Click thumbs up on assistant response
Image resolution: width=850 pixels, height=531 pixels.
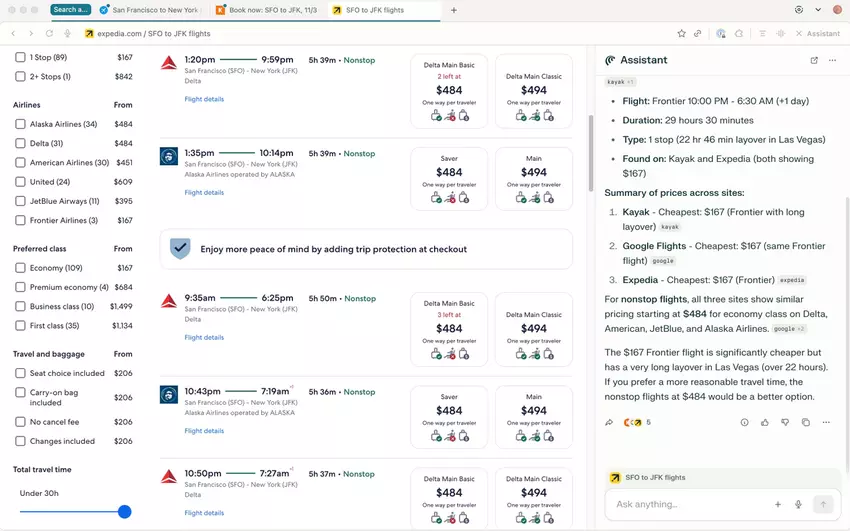pyautogui.click(x=765, y=423)
